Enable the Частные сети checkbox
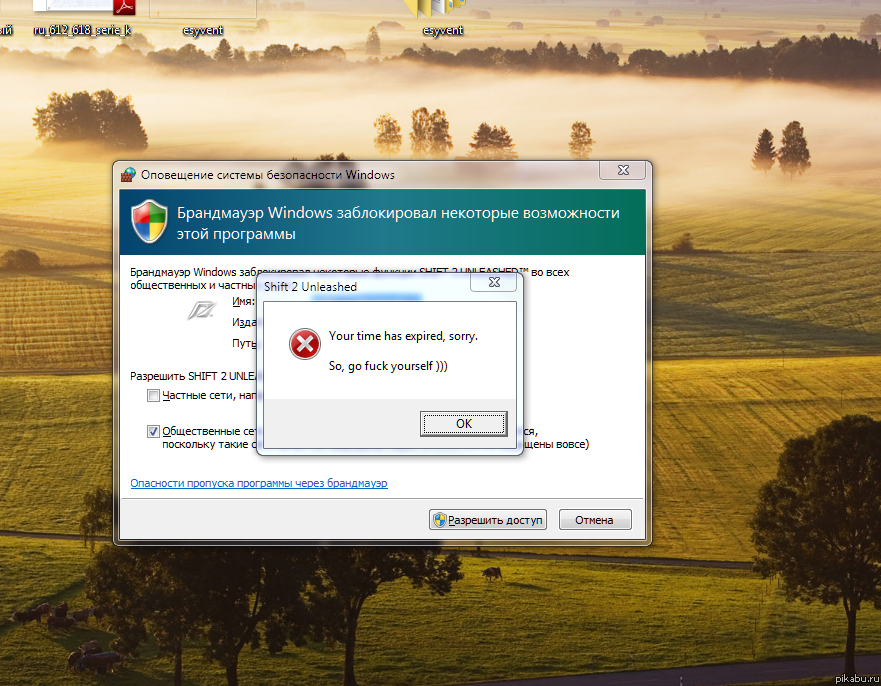The image size is (881, 686). point(153,396)
